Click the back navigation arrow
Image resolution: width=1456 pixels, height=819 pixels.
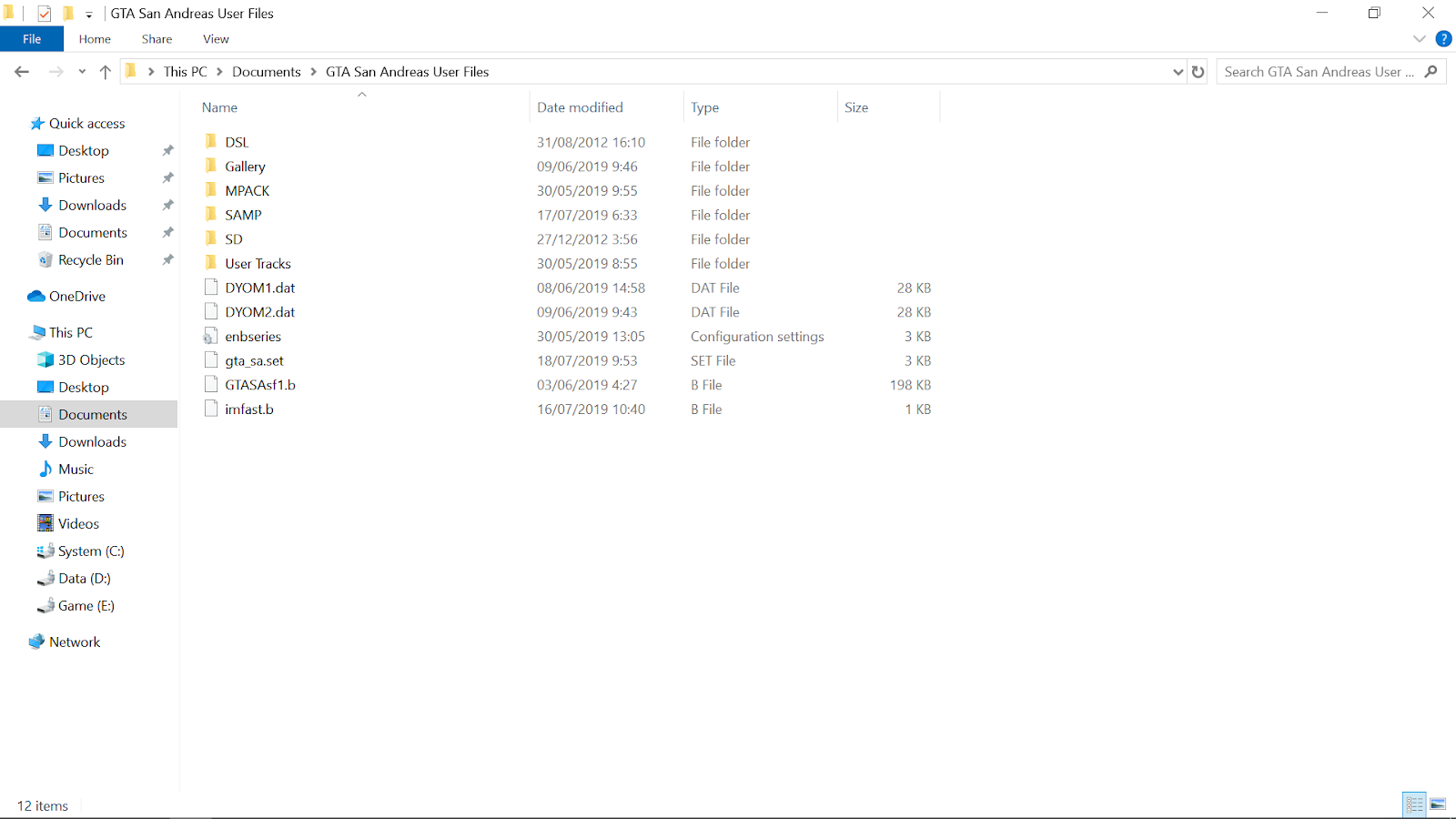tap(21, 71)
